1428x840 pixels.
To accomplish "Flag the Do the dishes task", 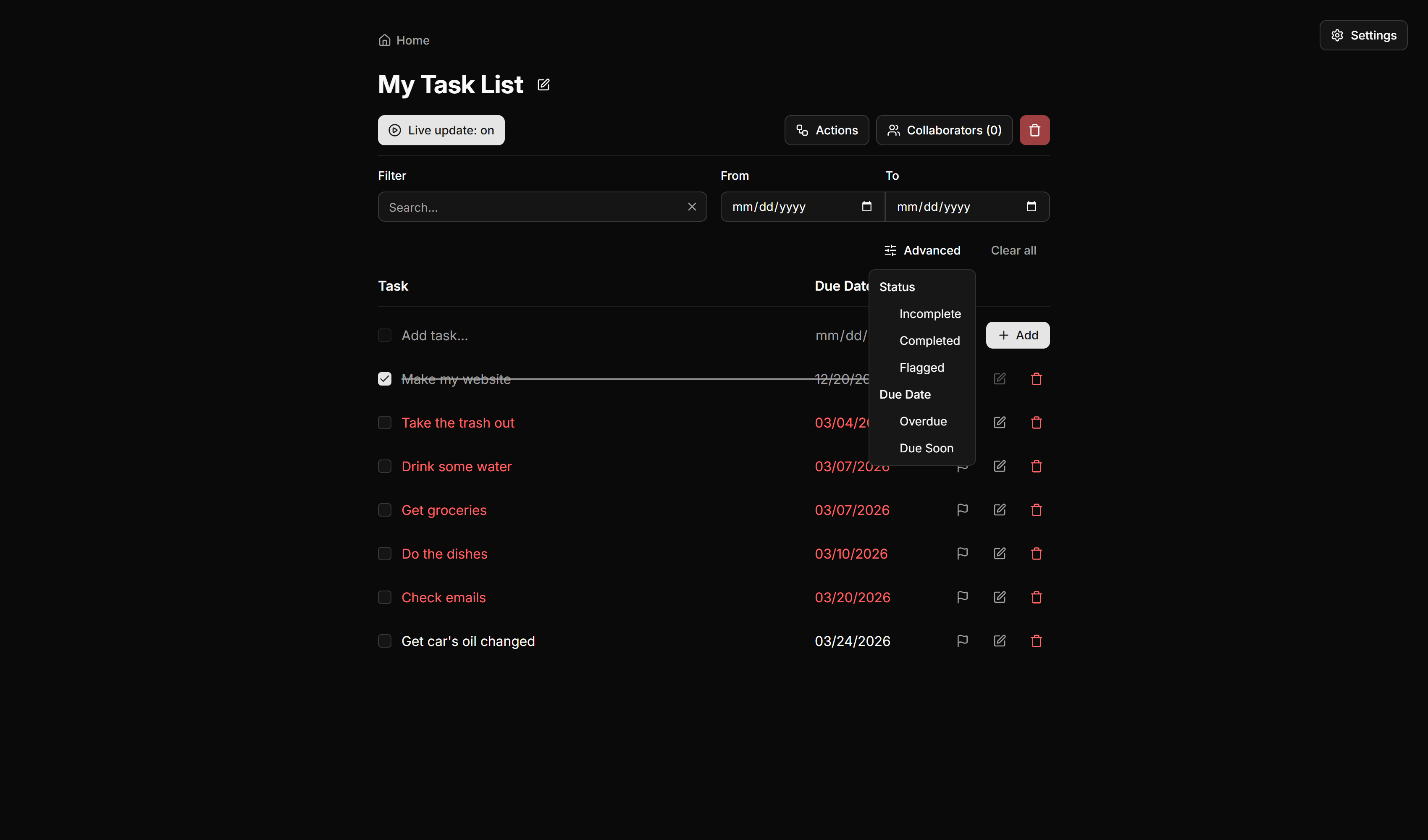I will click(x=962, y=553).
